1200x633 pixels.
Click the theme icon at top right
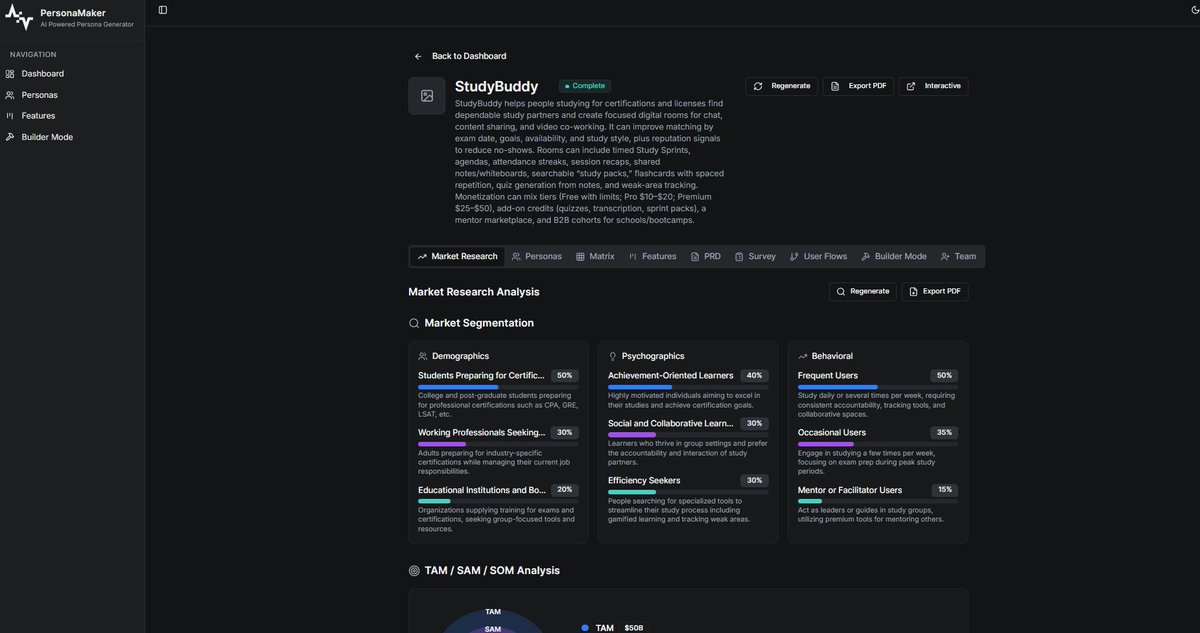click(1193, 10)
